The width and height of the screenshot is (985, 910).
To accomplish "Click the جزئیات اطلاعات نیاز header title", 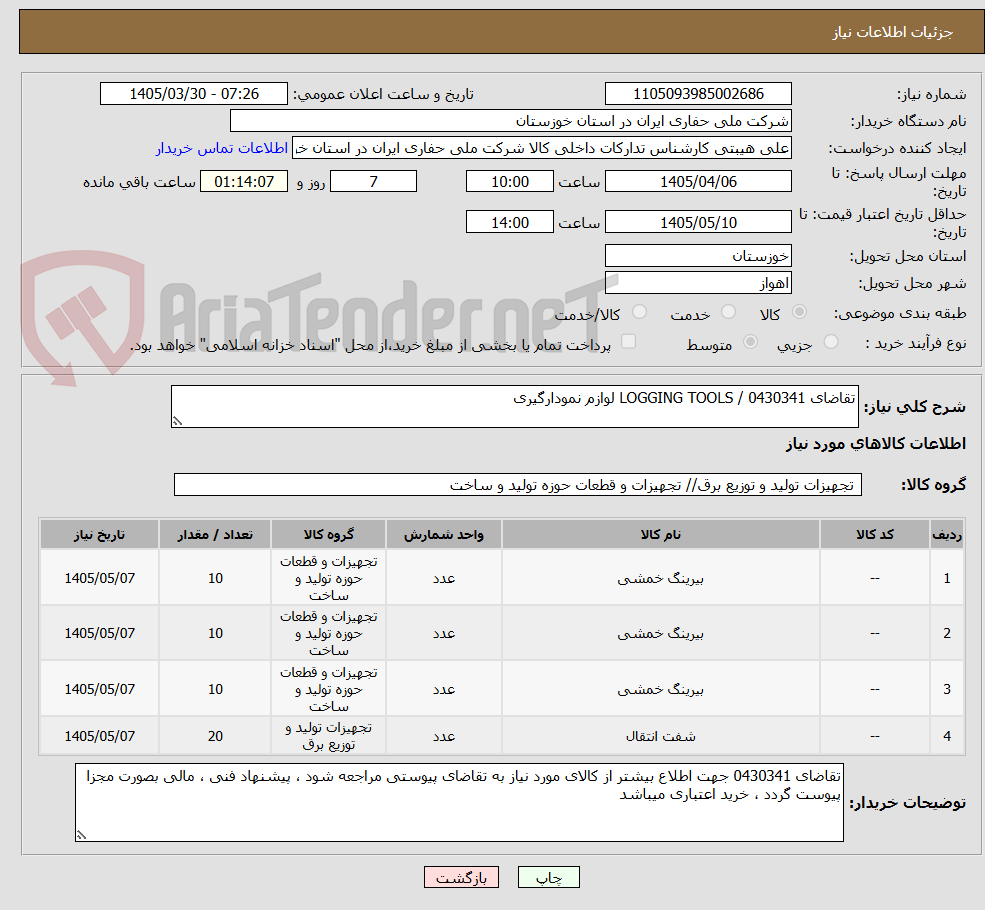I will tap(893, 32).
